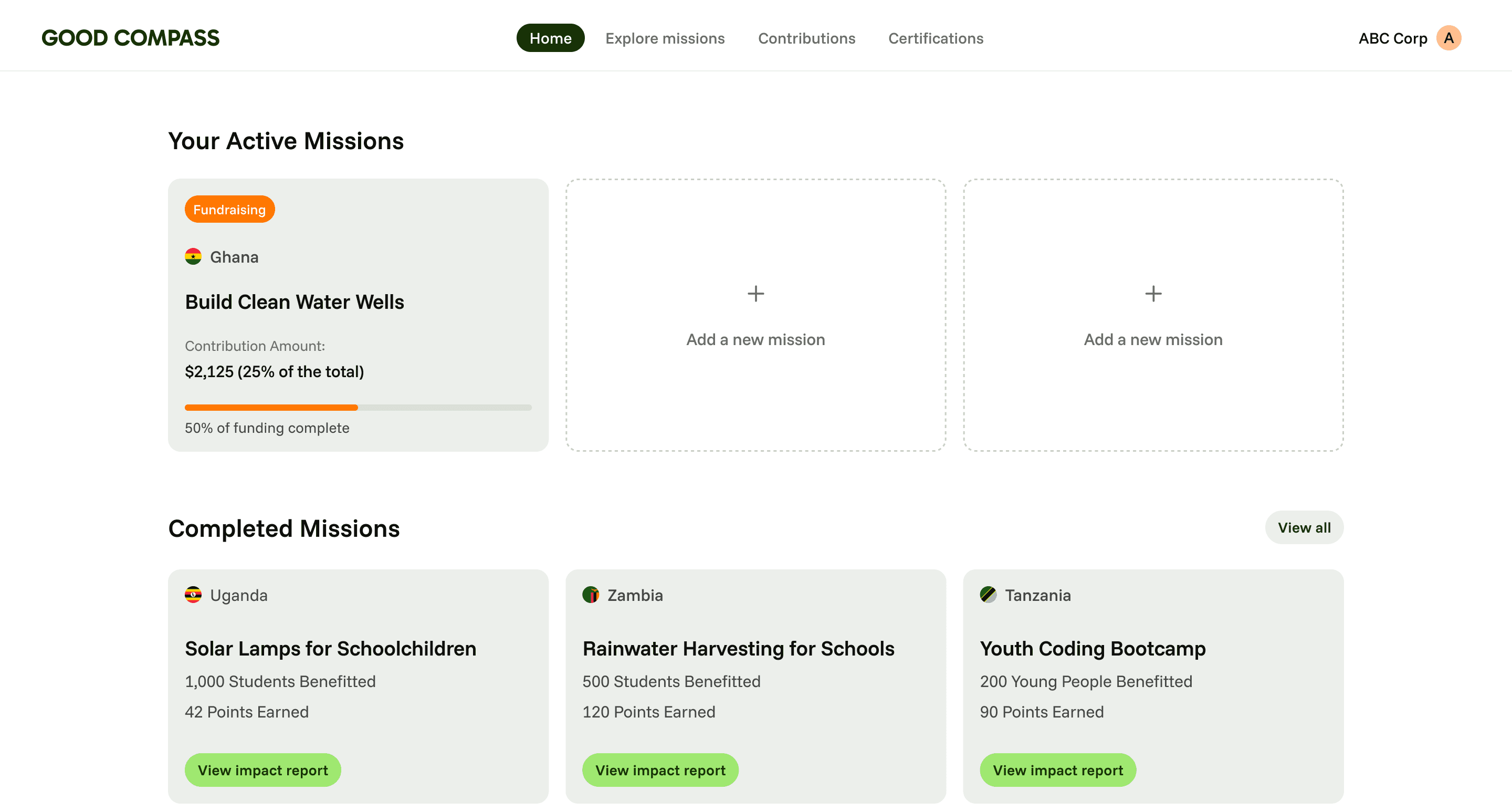
Task: Open the ABC Corp avatar icon
Action: point(1448,38)
